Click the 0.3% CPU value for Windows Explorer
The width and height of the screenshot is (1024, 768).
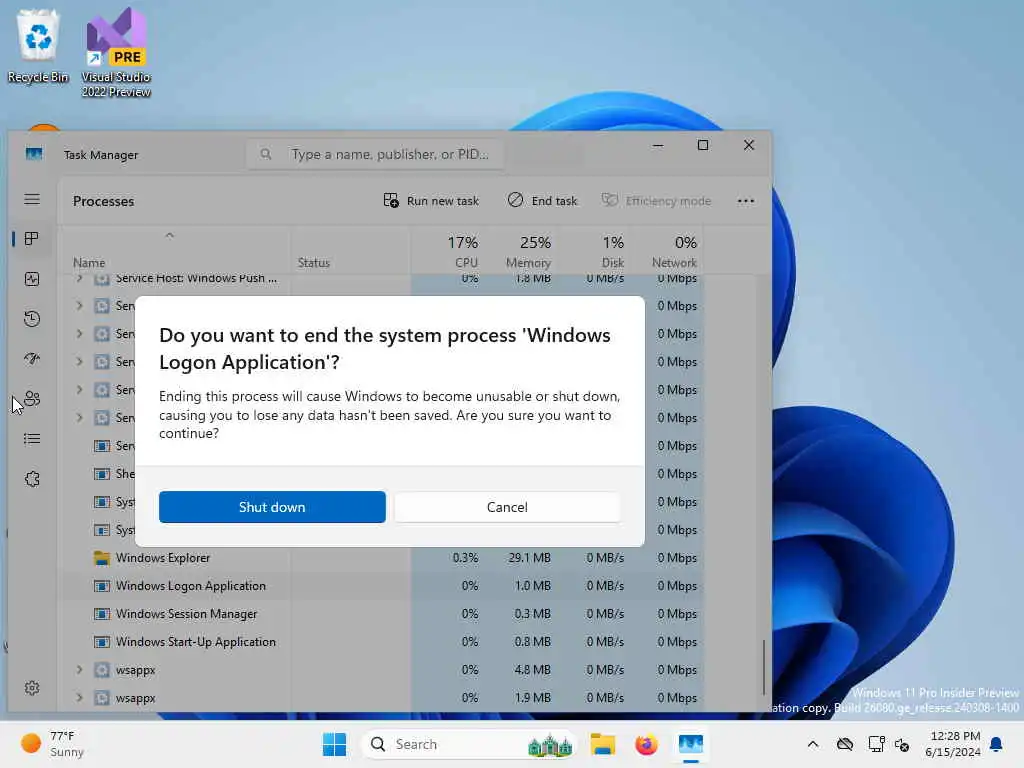[x=465, y=558]
